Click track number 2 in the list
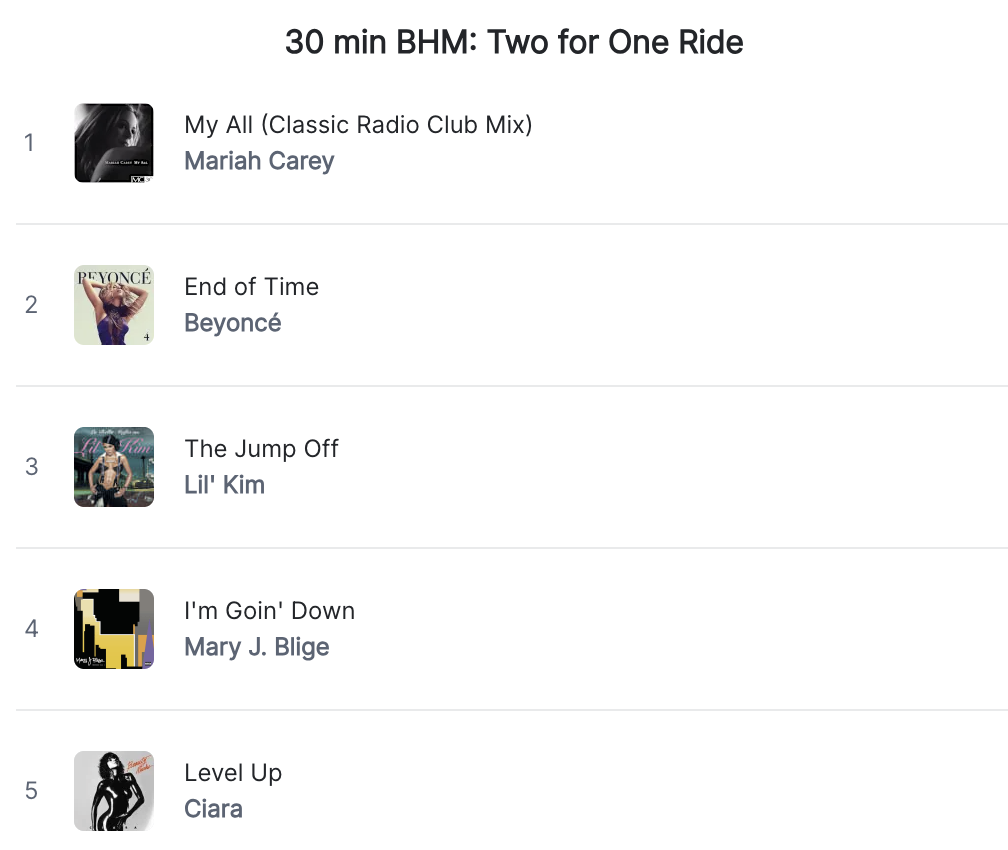The height and width of the screenshot is (850, 1008). click(x=30, y=305)
